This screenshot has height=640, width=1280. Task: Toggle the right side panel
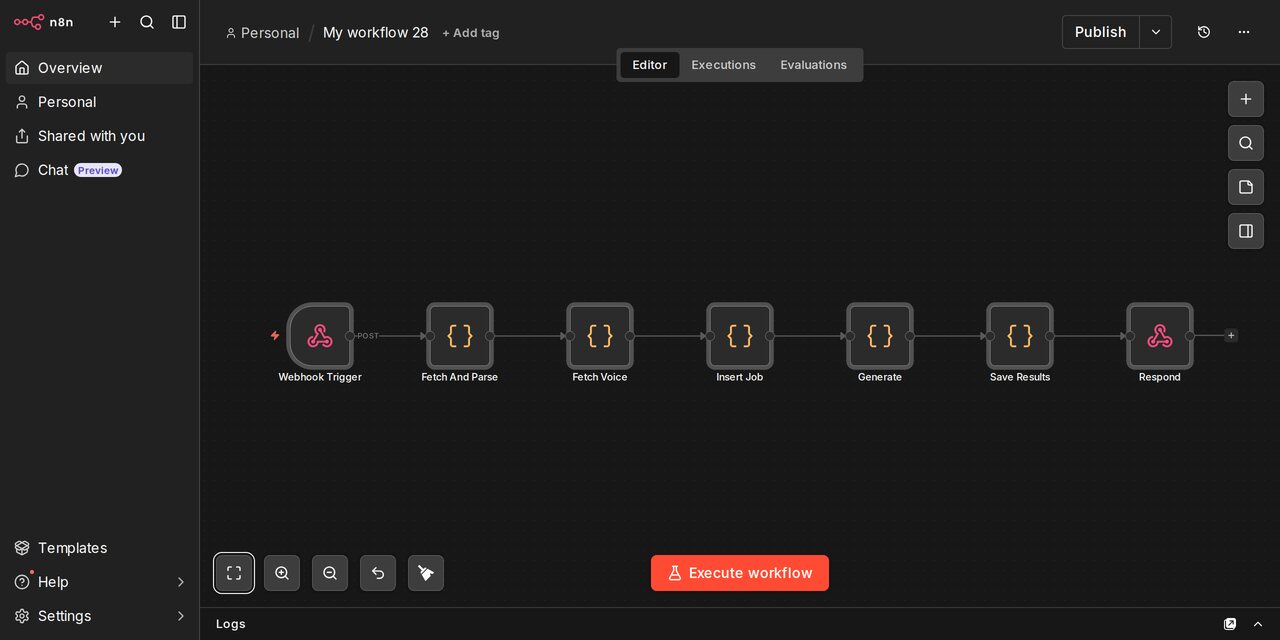(x=1246, y=231)
